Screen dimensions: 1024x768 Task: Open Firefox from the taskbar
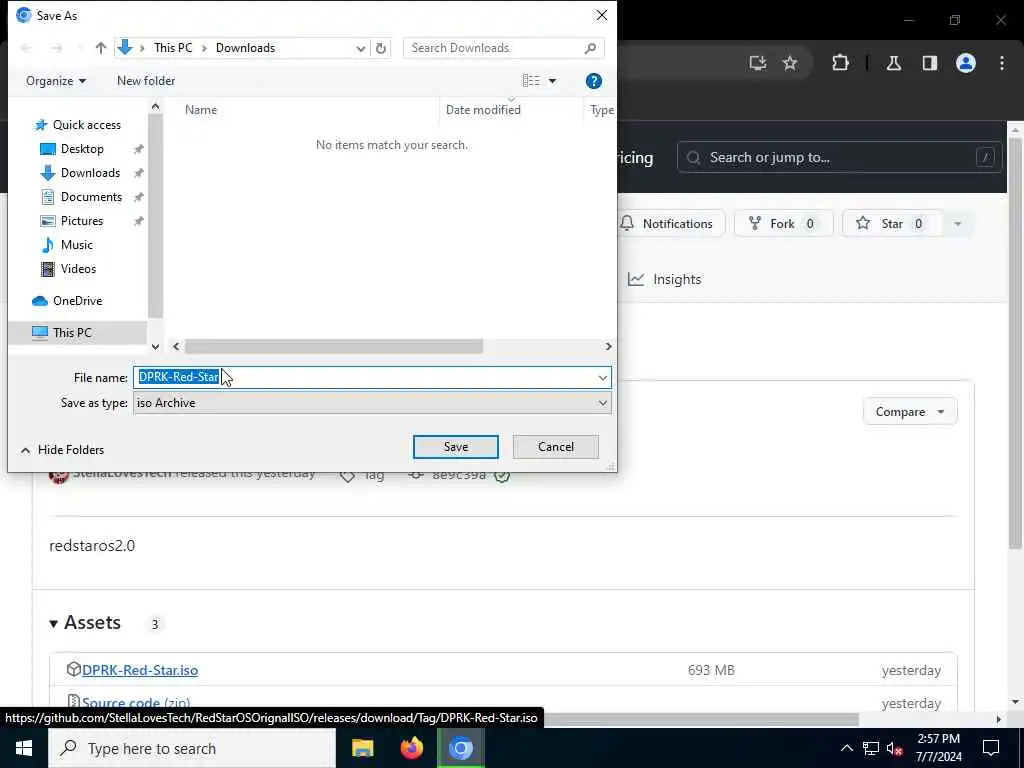(411, 748)
